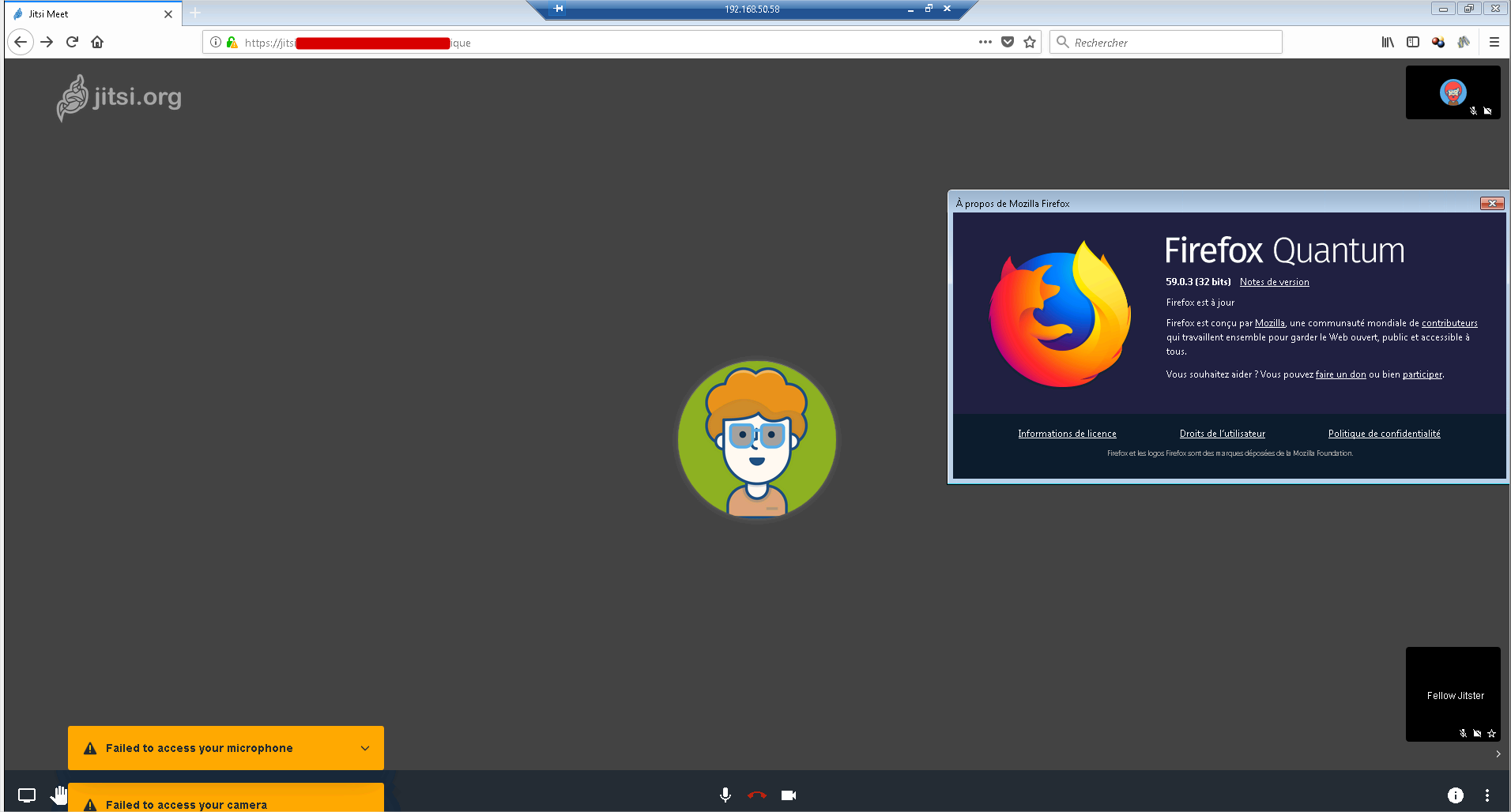Screen dimensions: 1511x812
Task: Click the Rechercher search field
Action: pos(1166,43)
